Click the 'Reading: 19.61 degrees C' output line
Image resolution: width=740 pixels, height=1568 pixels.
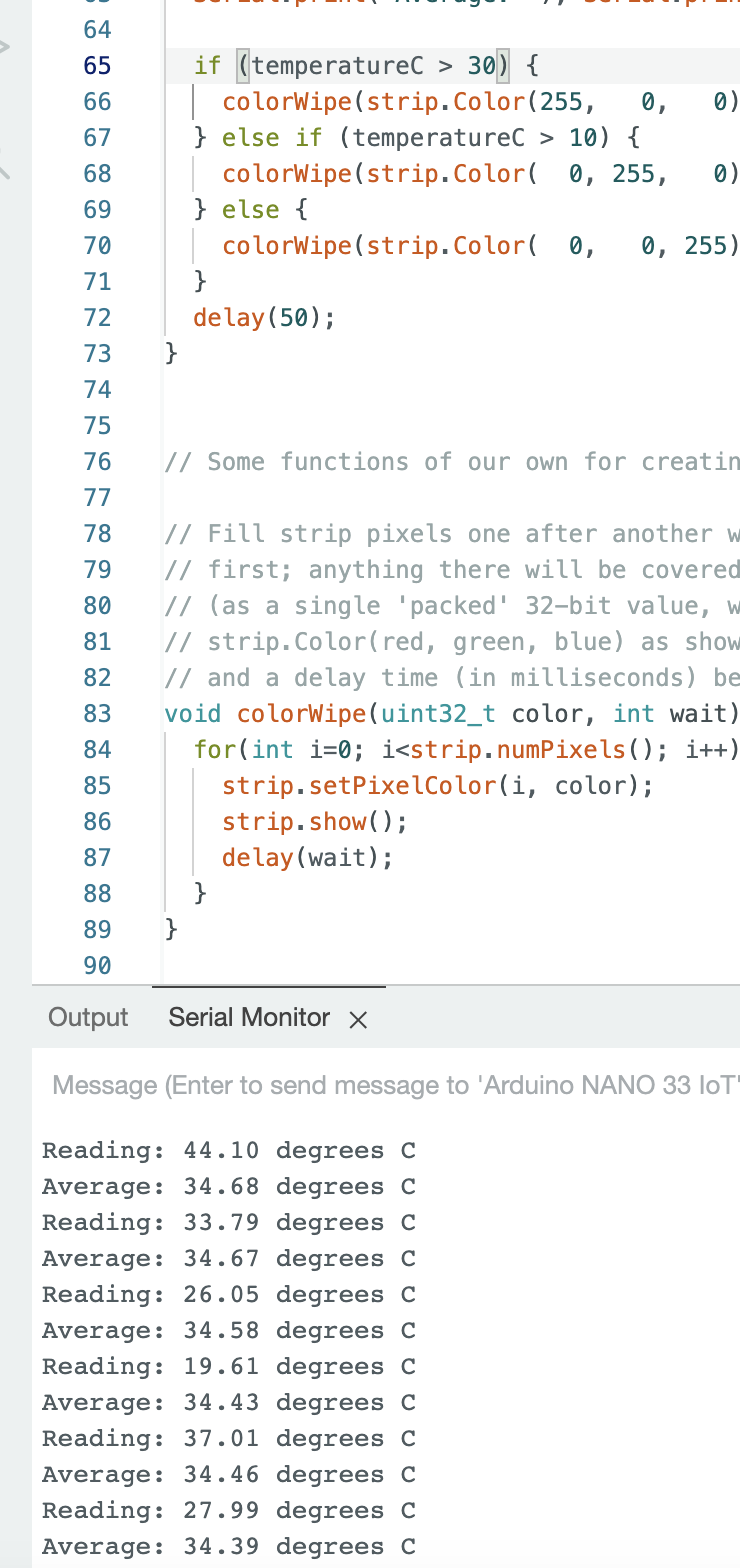[x=228, y=1367]
